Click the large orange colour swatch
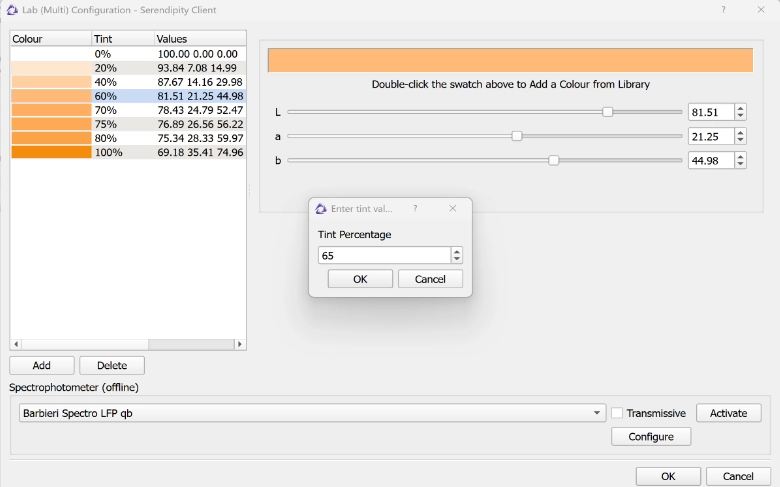This screenshot has width=780, height=487. coord(510,60)
